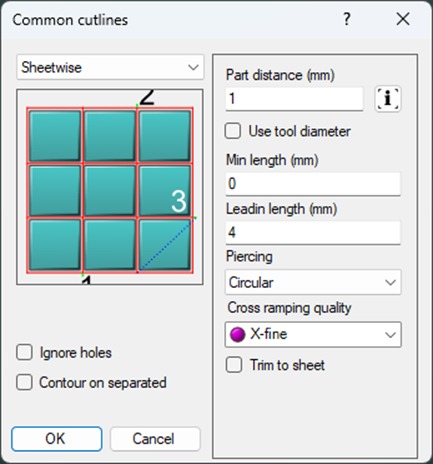Toggle the Ignore holes checkbox
This screenshot has width=433, height=464.
click(x=24, y=352)
